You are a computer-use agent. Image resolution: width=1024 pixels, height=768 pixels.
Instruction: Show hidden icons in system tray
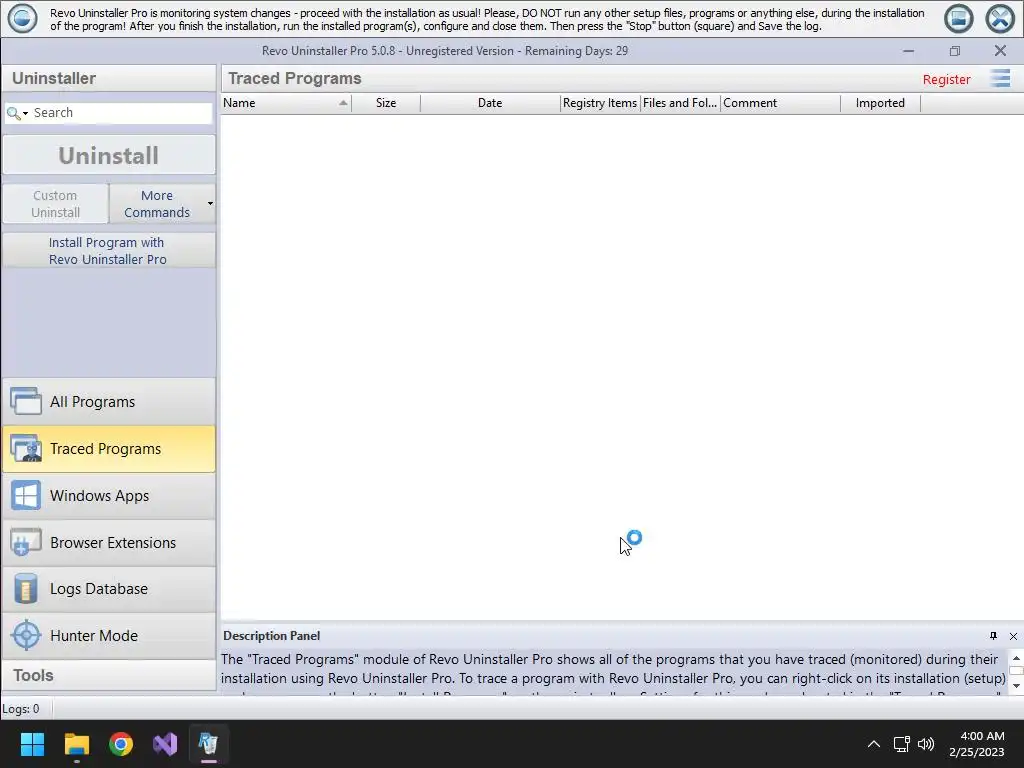coord(873,744)
